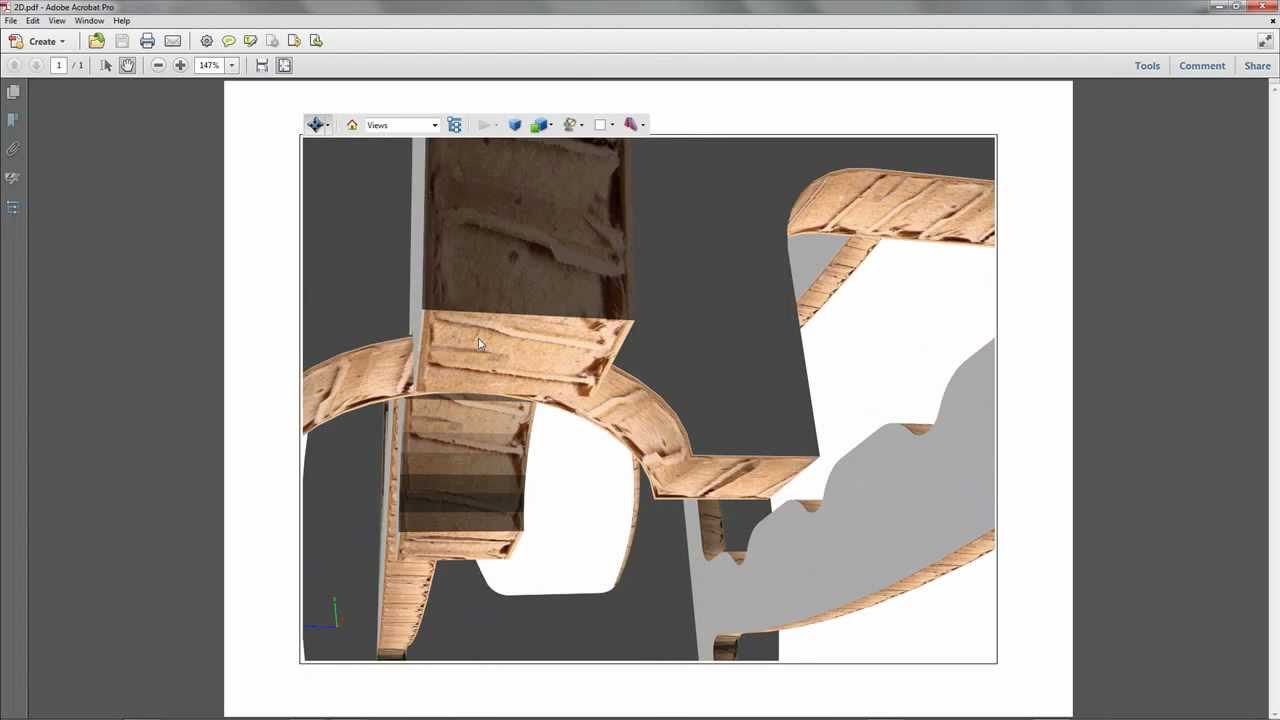The width and height of the screenshot is (1280, 720).
Task: Click the Open file folder icon
Action: coord(96,41)
